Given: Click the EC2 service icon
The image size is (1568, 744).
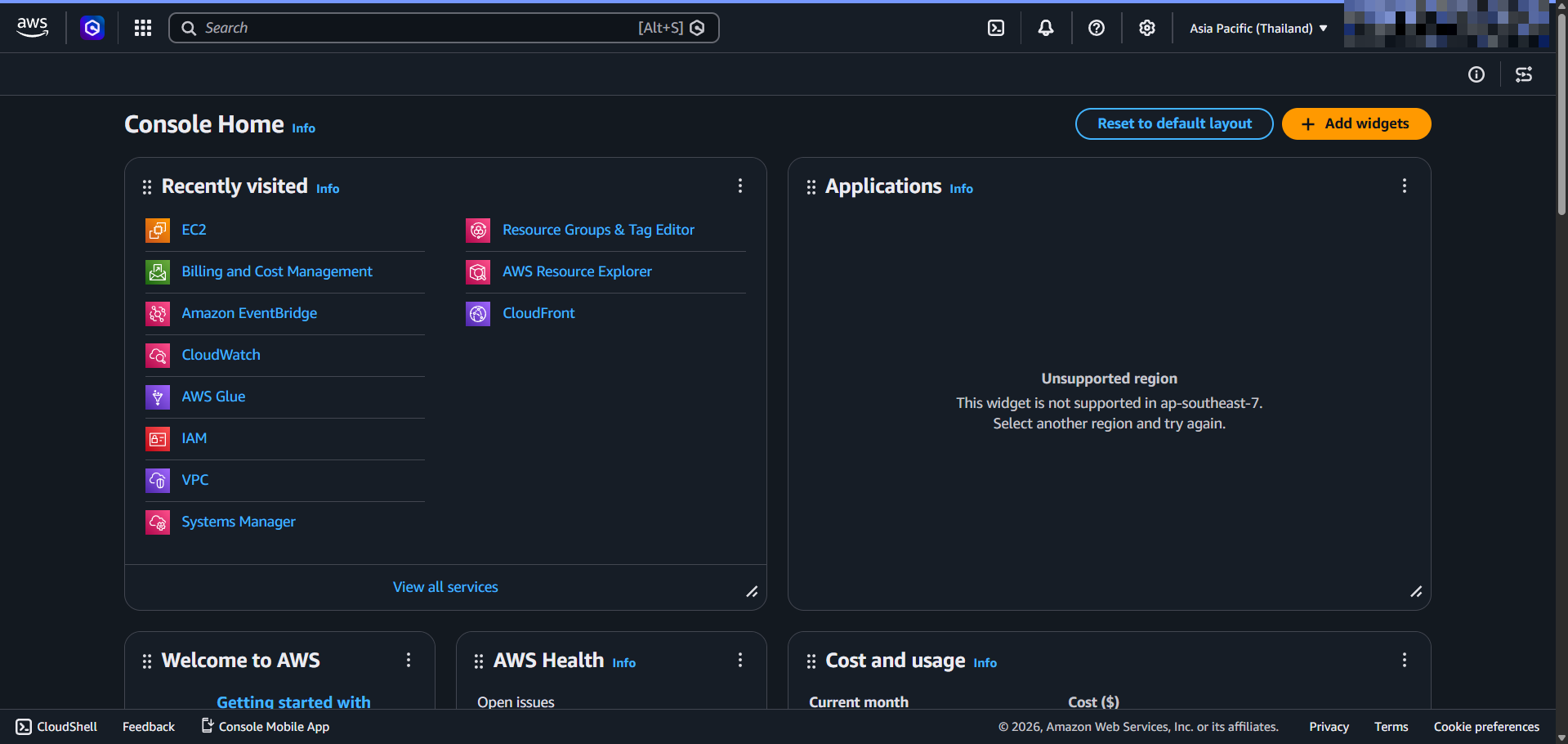Looking at the screenshot, I should [158, 231].
